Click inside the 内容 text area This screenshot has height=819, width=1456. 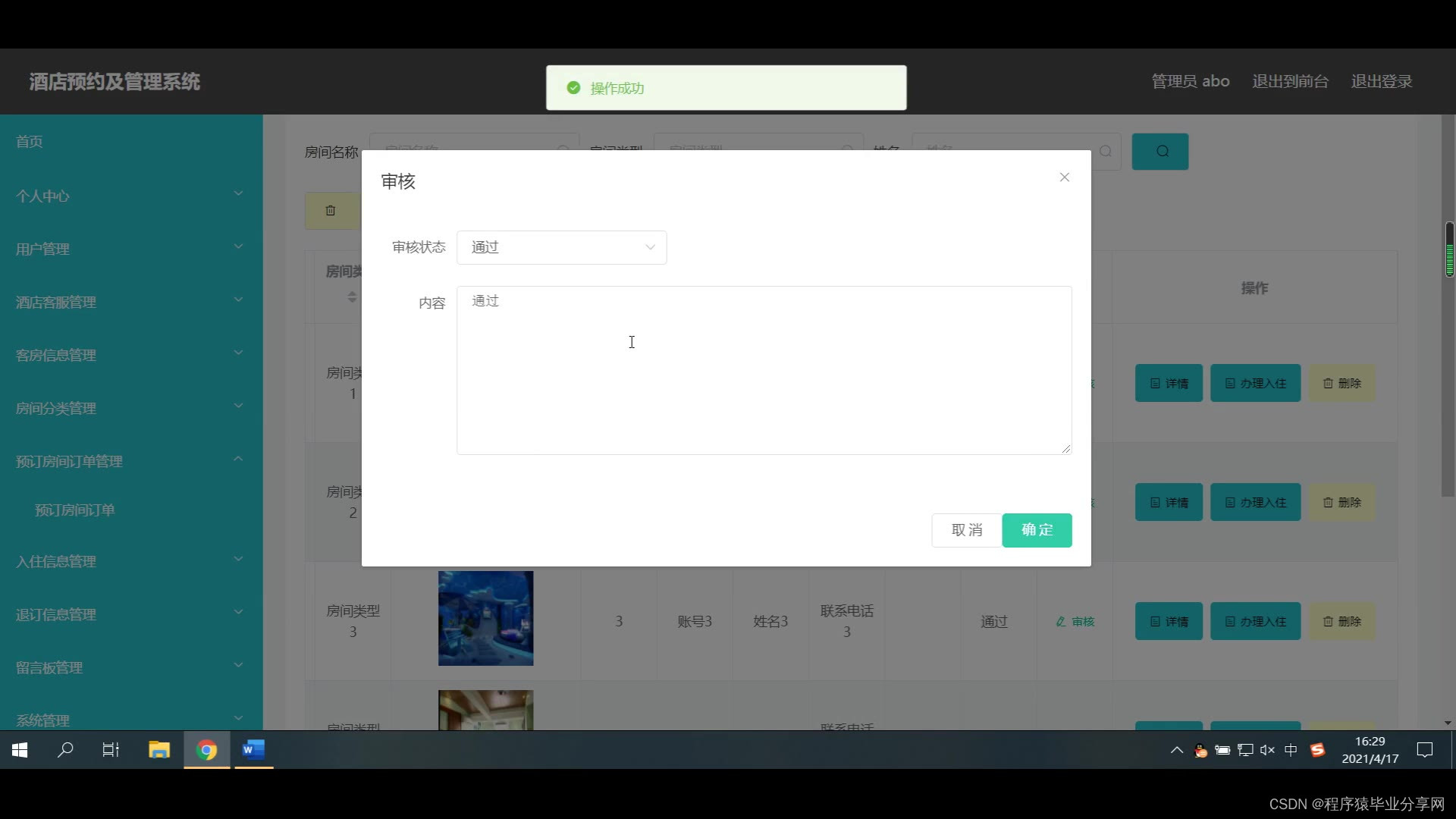point(764,370)
